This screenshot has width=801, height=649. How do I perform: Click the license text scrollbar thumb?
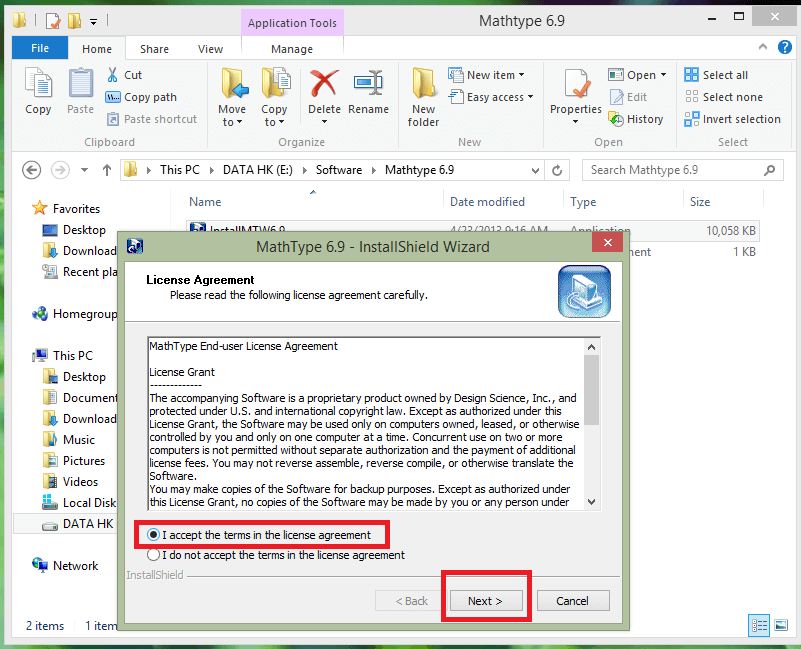(591, 390)
